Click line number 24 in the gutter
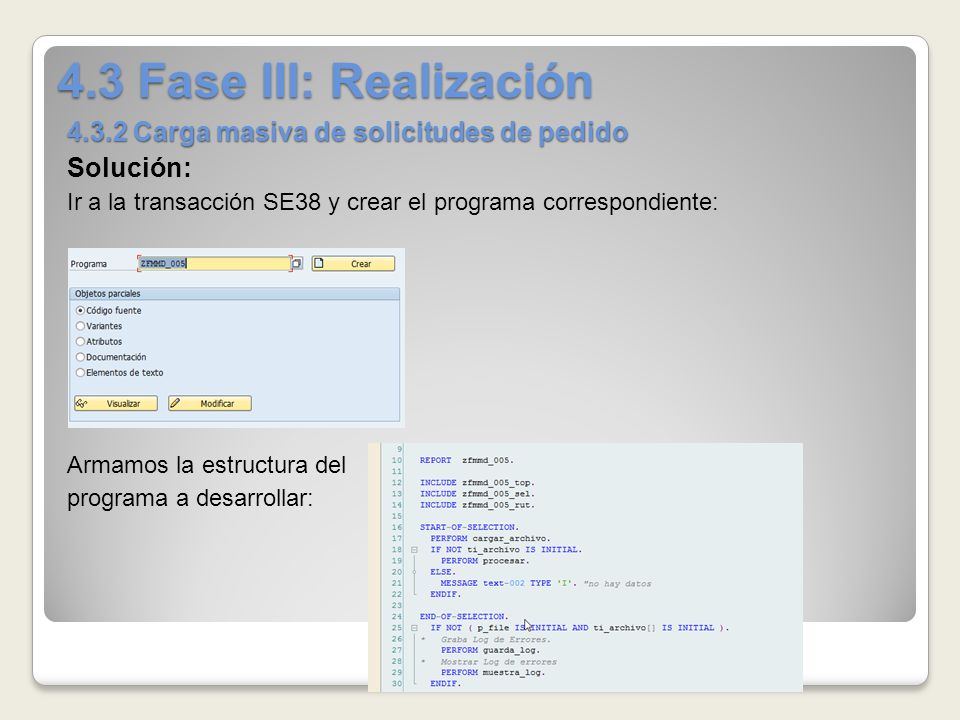 [397, 617]
